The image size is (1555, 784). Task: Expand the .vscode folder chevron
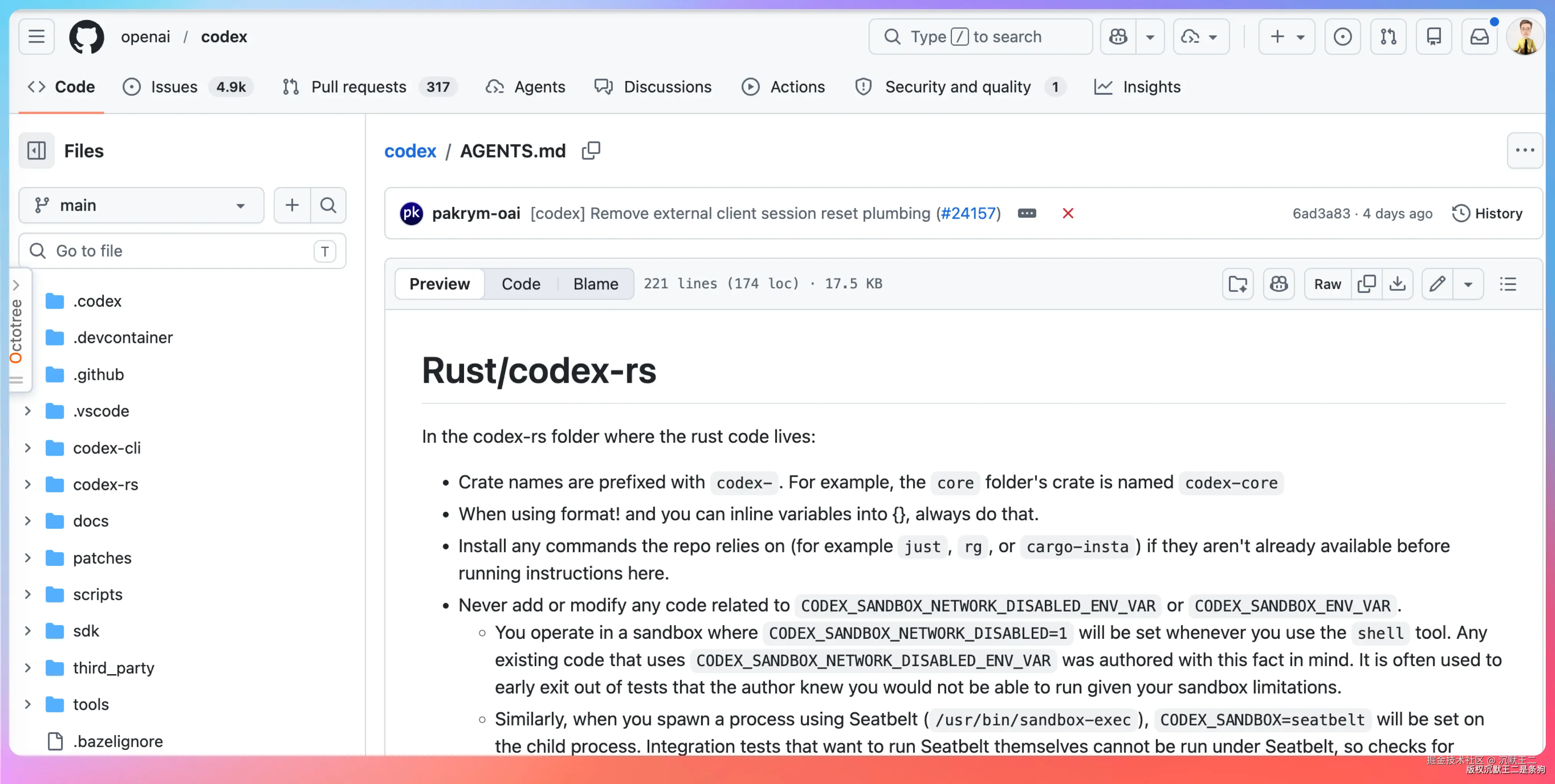click(28, 411)
